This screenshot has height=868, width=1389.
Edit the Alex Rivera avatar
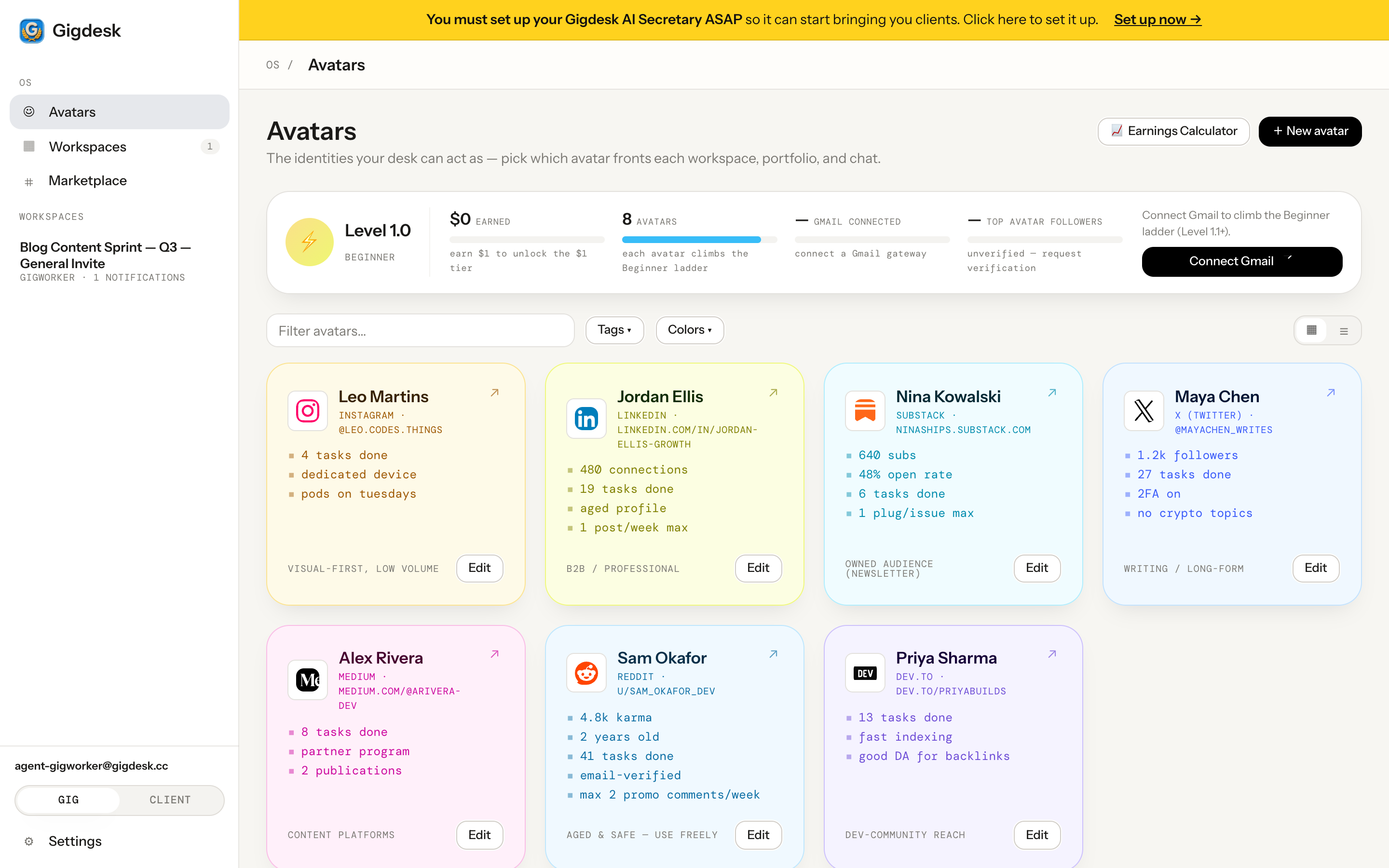[x=479, y=835]
